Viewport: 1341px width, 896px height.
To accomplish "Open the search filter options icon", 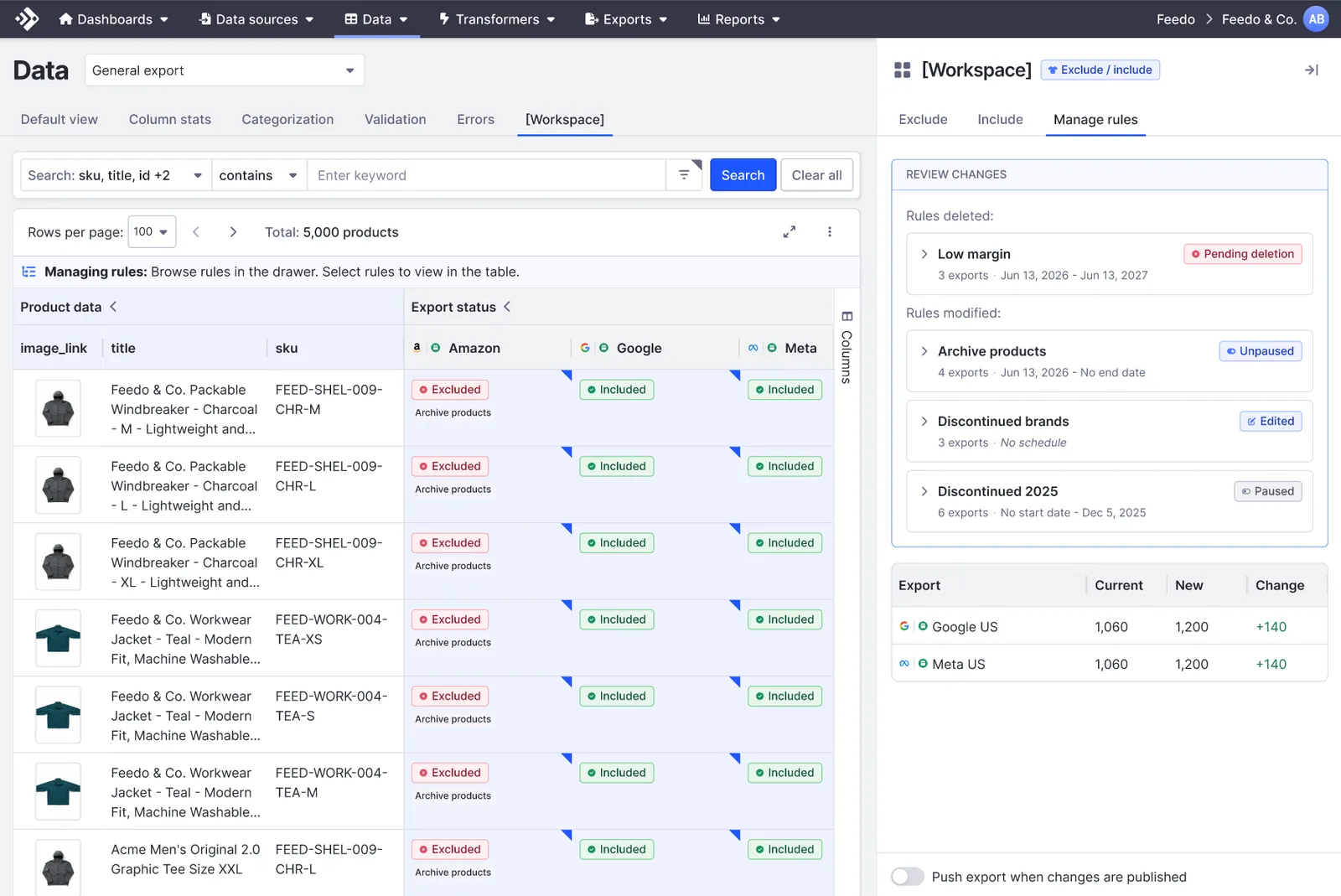I will point(684,174).
